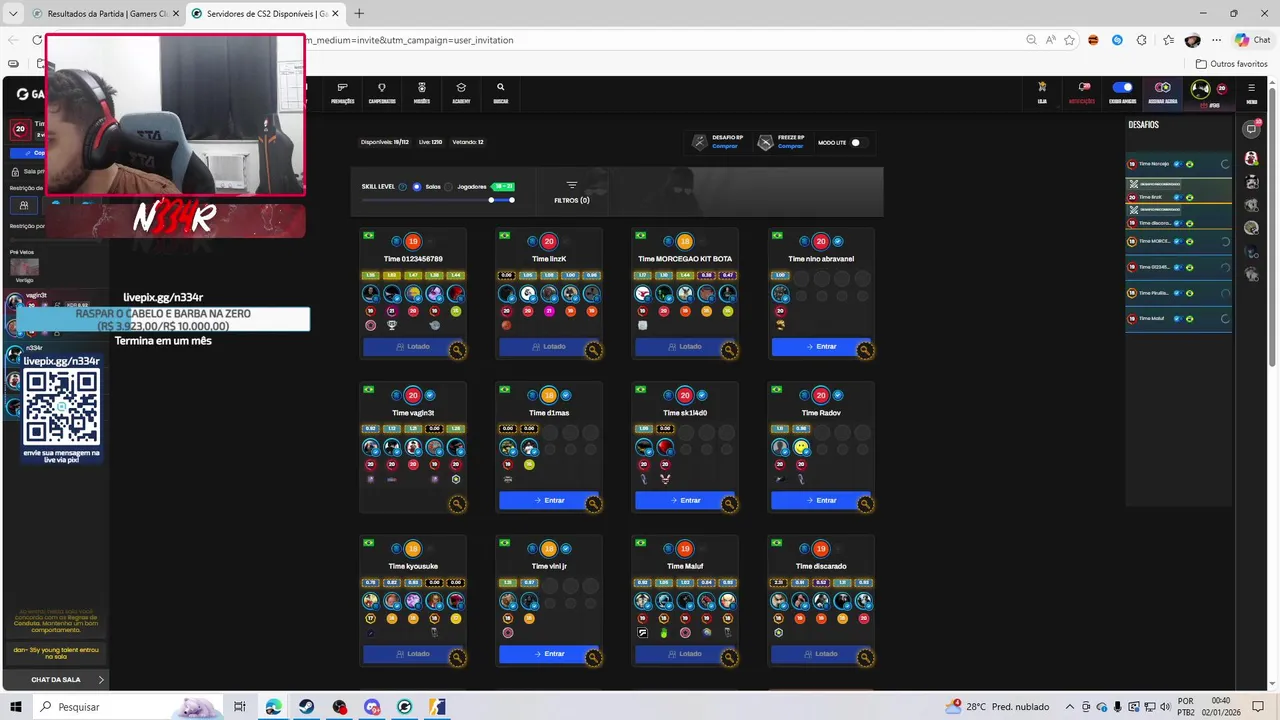This screenshot has width=1280, height=720.
Task: Inspect Time vagin3t room with magnifier icon
Action: pos(457,504)
